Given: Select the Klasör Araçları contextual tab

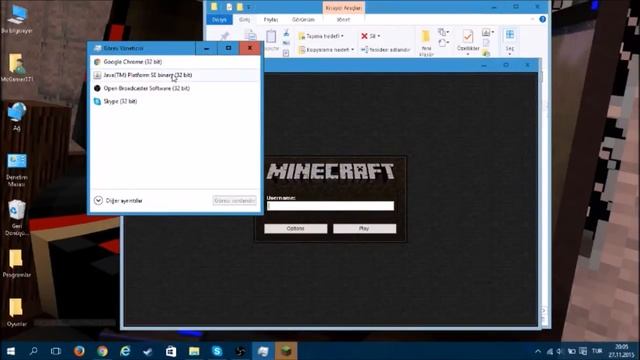Looking at the screenshot, I should pos(344,8).
